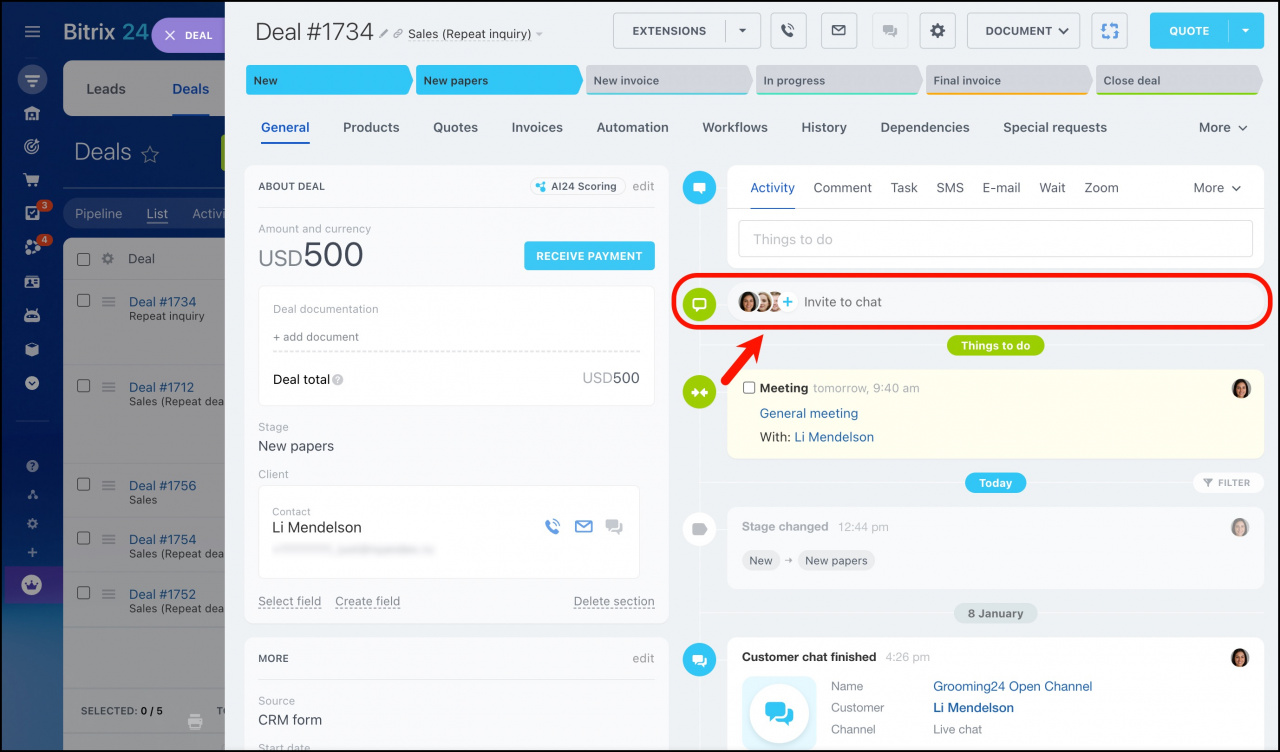Open the box sidebar icon
Viewport: 1280px width, 752px height.
[32, 350]
